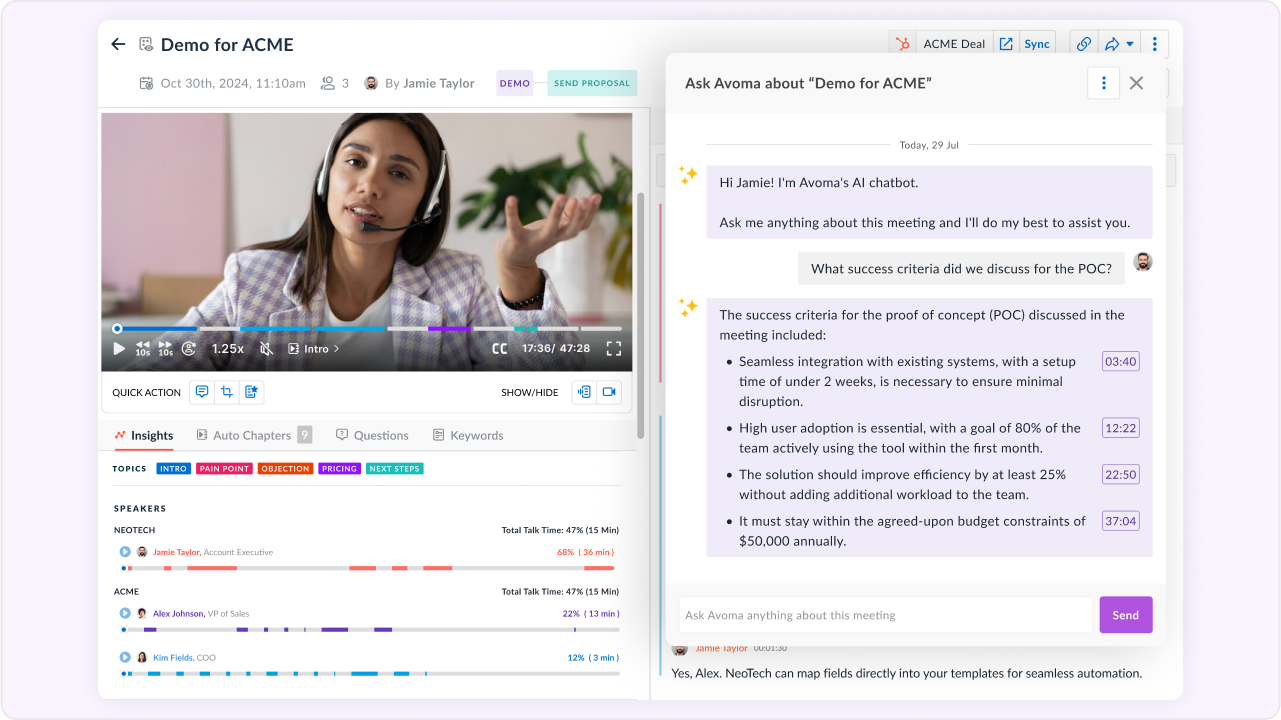Play Jamie Taylor's speaker segments
This screenshot has height=720, width=1281.
pos(125,552)
